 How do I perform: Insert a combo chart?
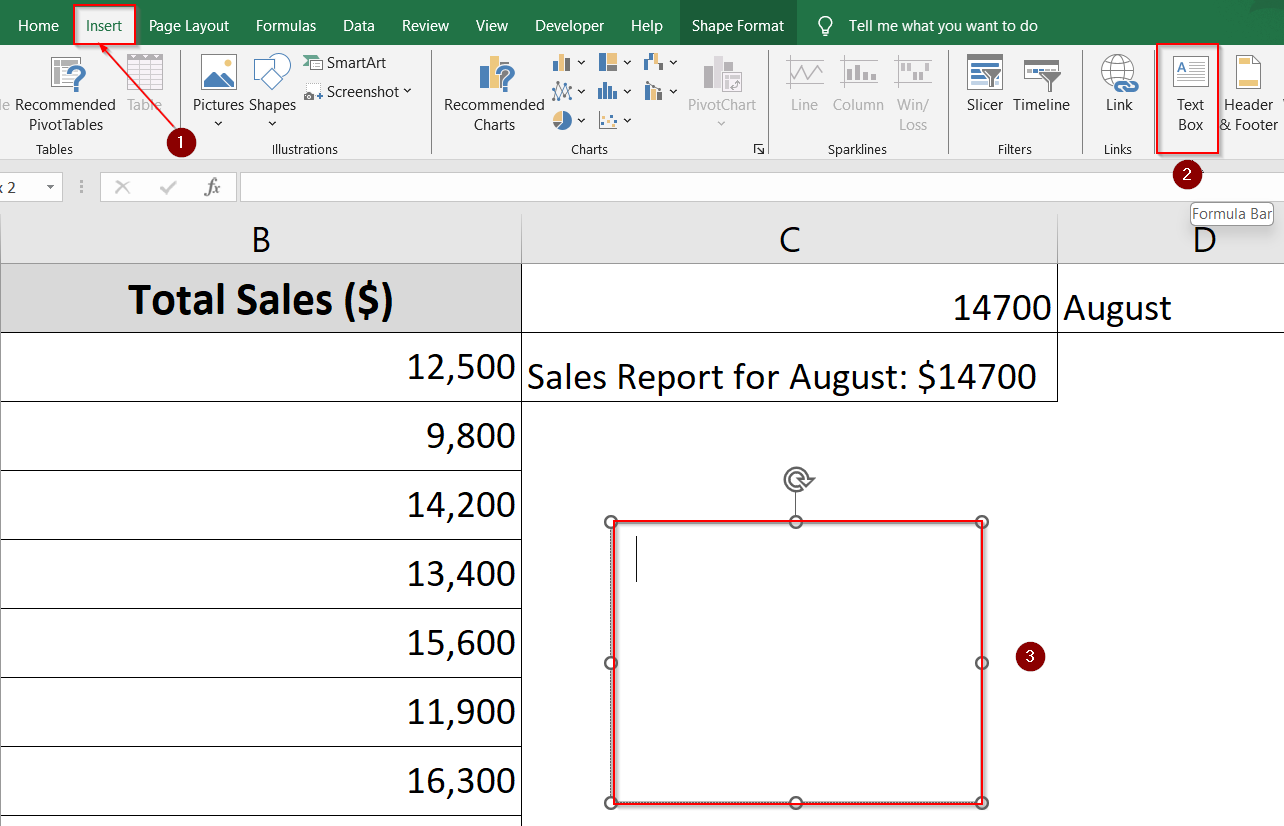[x=654, y=91]
